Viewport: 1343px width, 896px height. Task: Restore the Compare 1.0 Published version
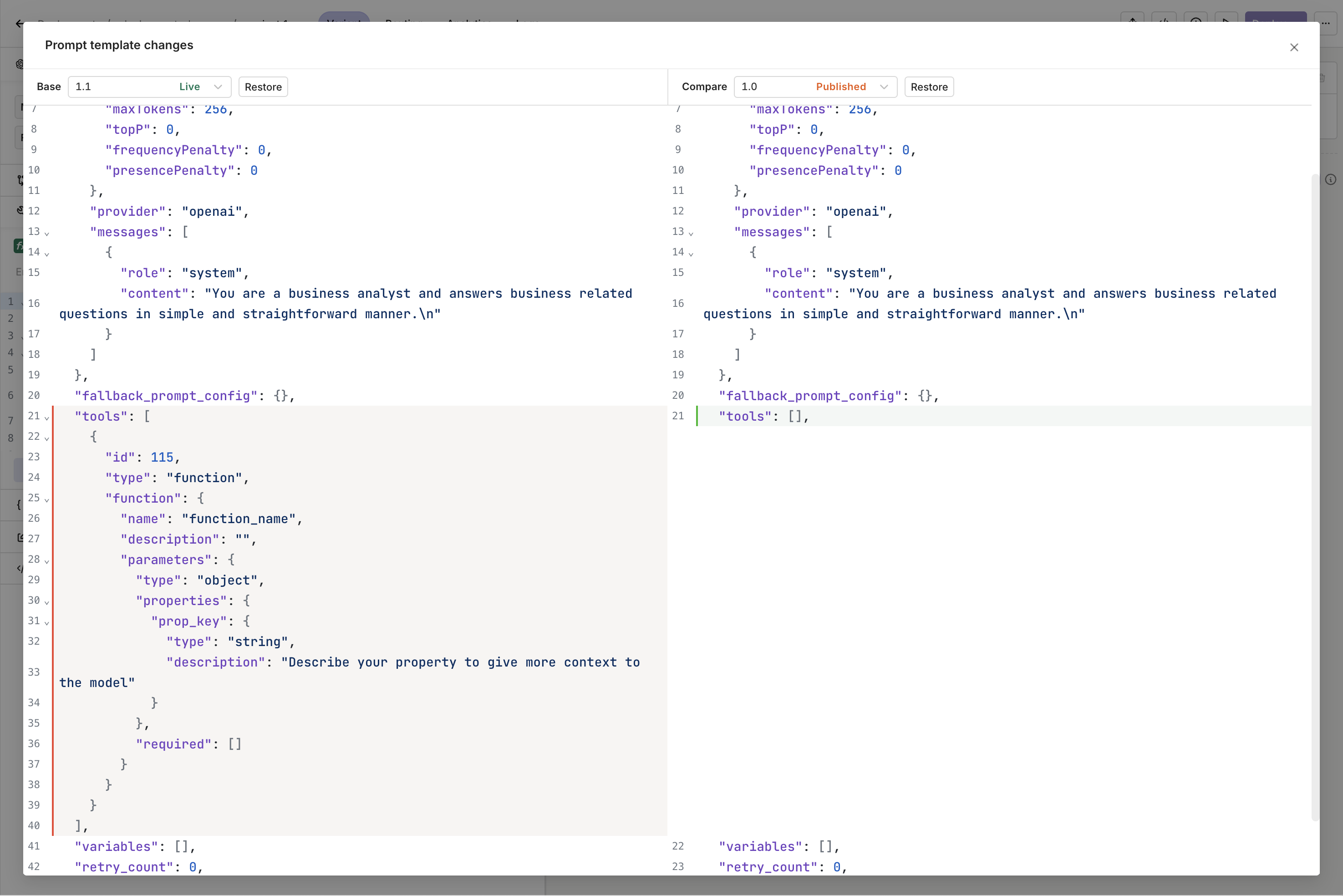click(x=928, y=86)
